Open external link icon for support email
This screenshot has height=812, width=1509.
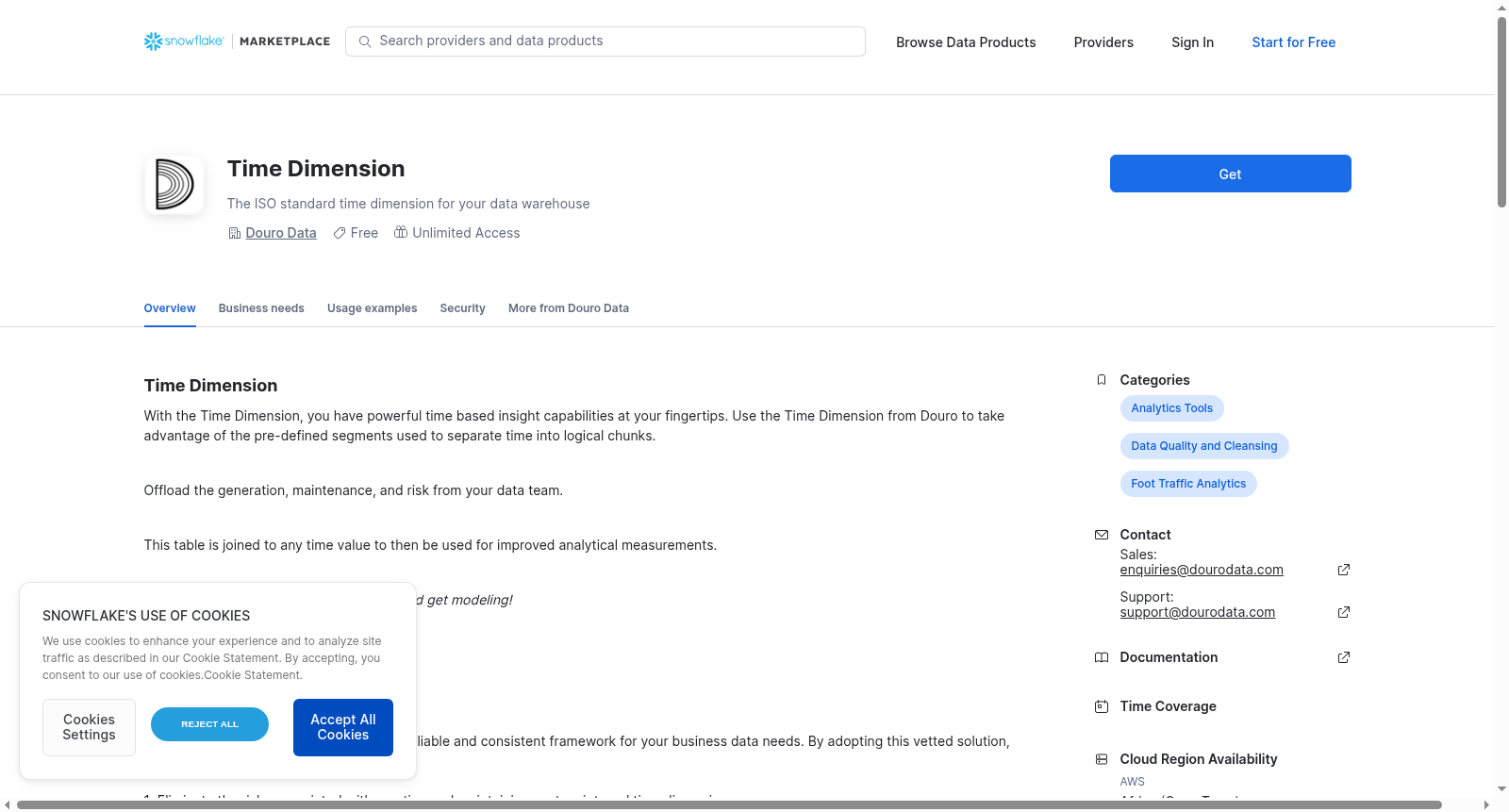click(x=1344, y=612)
